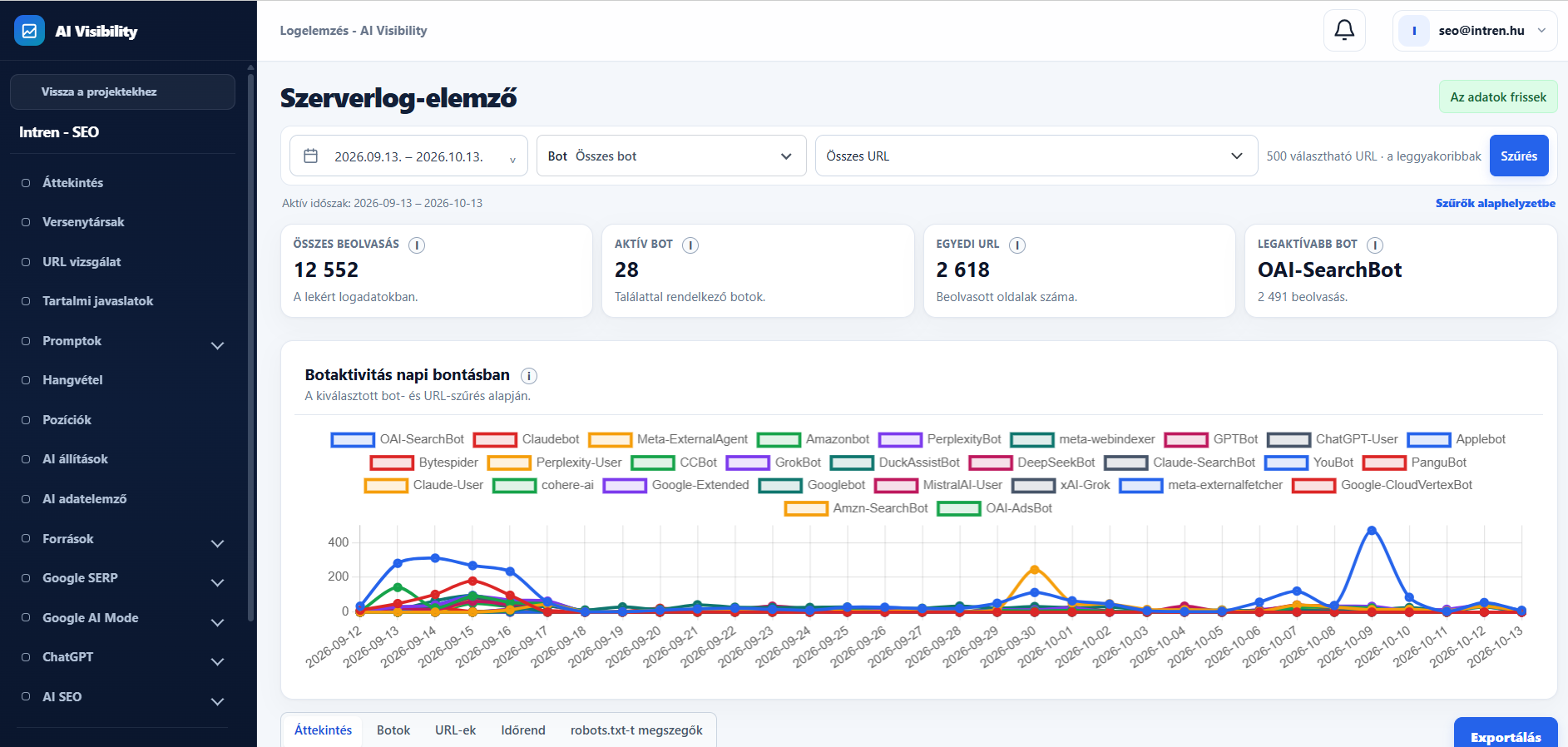Click the Exportálás button

[1506, 733]
